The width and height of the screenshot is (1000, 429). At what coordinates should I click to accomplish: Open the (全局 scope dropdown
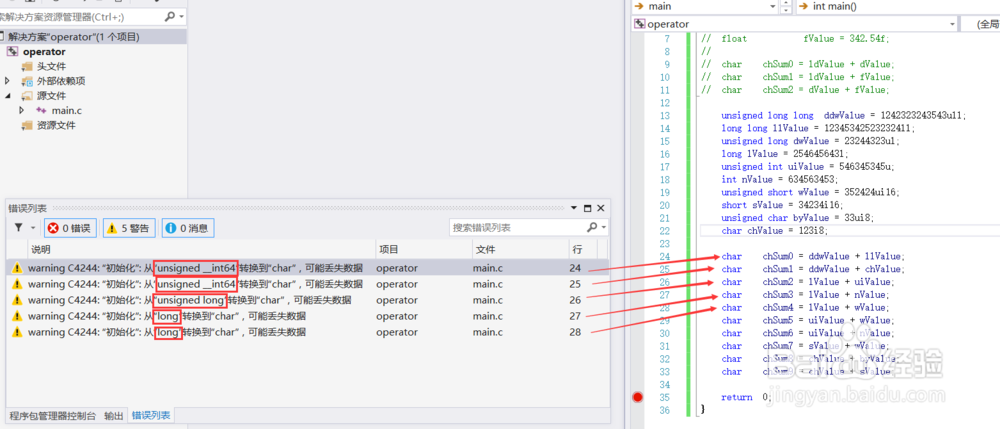click(x=981, y=24)
